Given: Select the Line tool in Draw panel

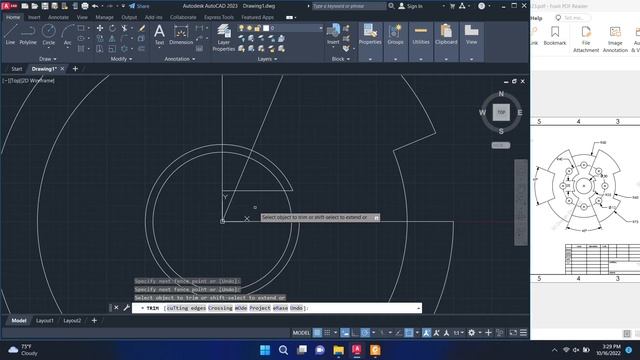Looking at the screenshot, I should (x=10, y=34).
